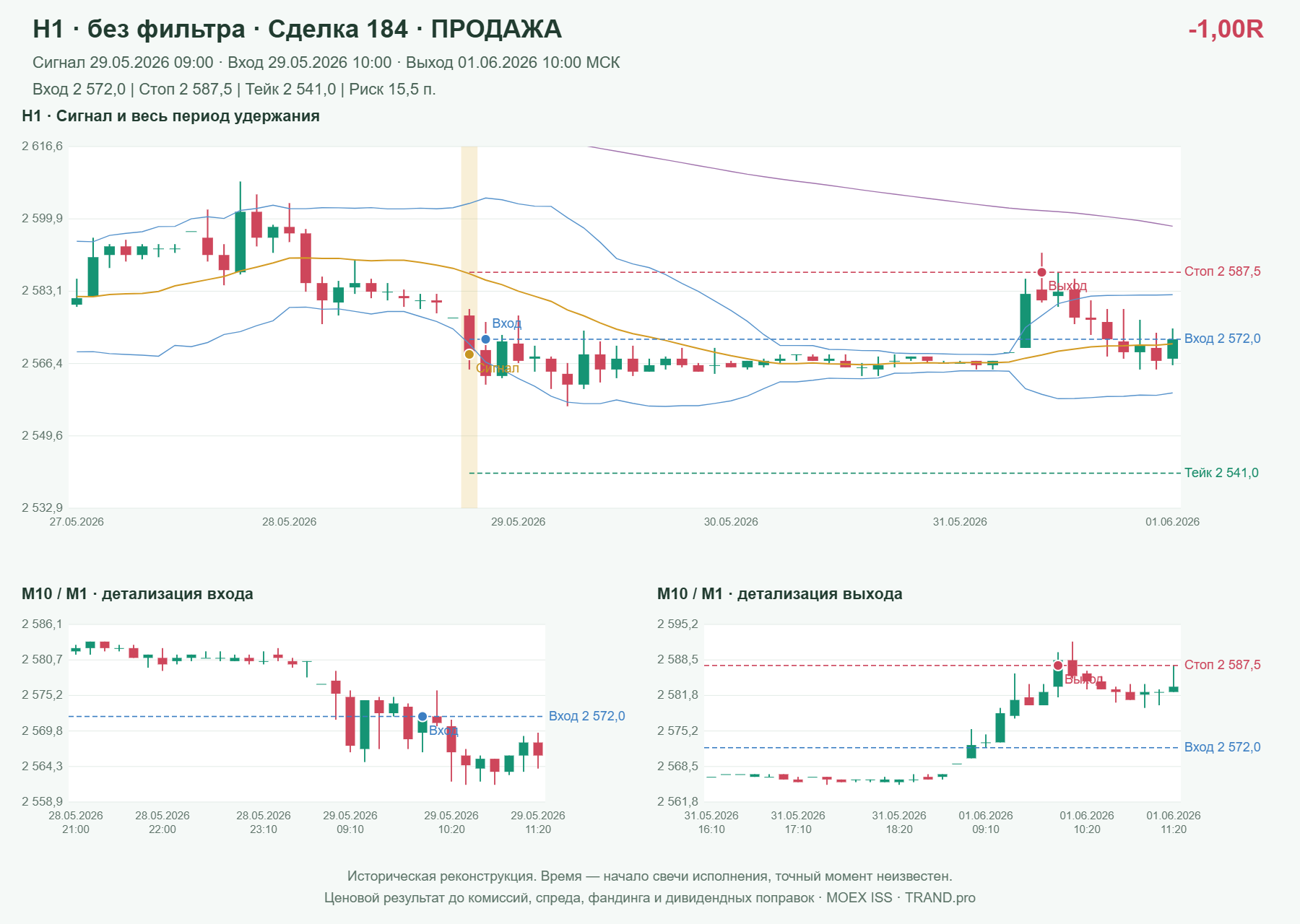The height and width of the screenshot is (924, 1300).
Task: Click 'Вход 2 572,0' label in the exit detail chart
Action: tap(1222, 747)
